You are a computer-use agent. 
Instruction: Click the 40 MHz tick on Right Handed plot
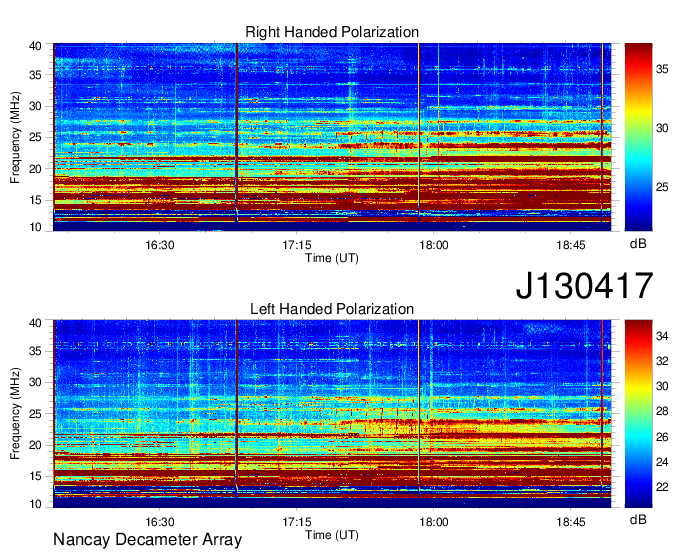[x=36, y=46]
